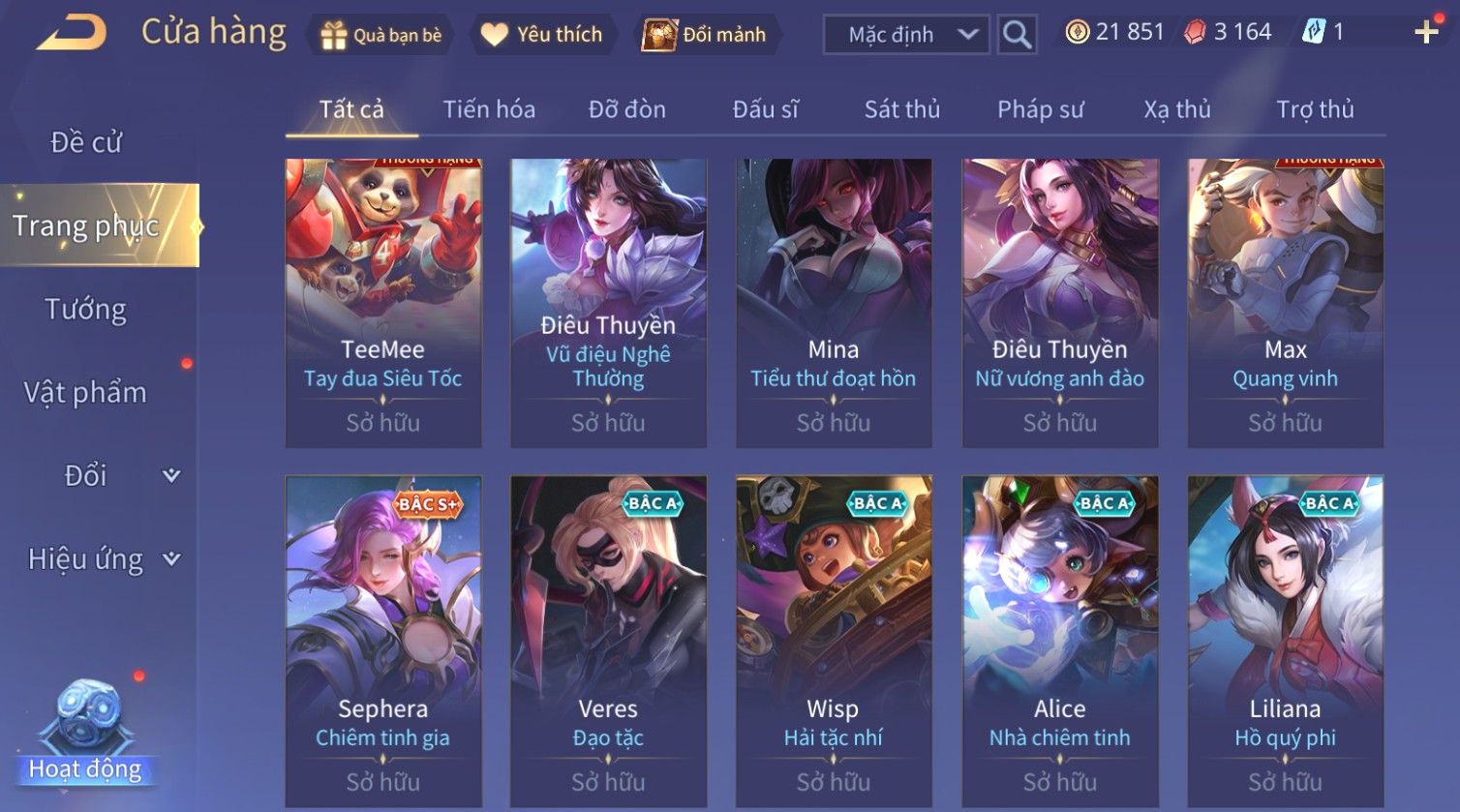
Task: Select the Liliana Hồ quý phi skin card
Action: click(x=1286, y=641)
